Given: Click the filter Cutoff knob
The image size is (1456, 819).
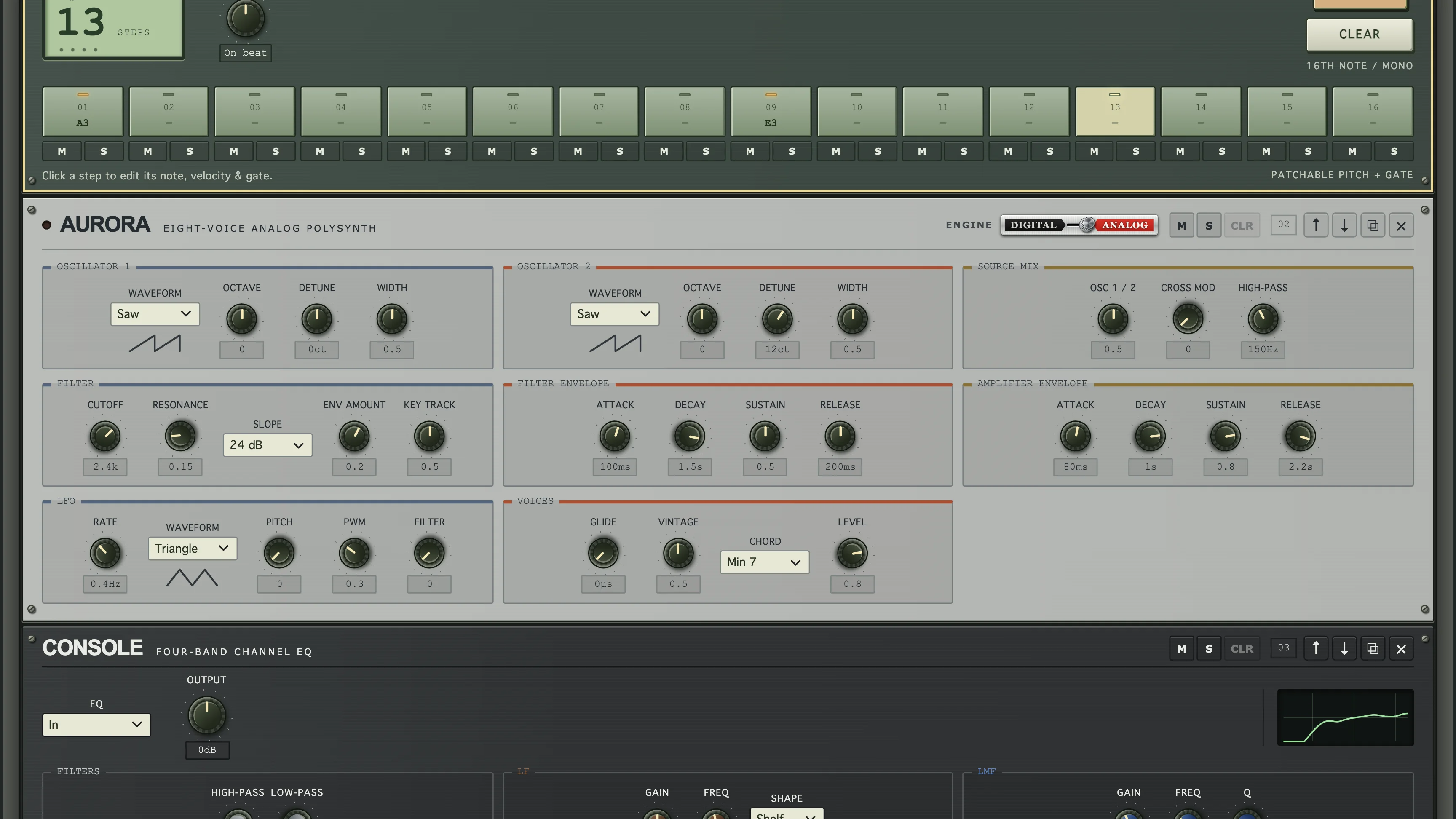Looking at the screenshot, I should [x=105, y=436].
